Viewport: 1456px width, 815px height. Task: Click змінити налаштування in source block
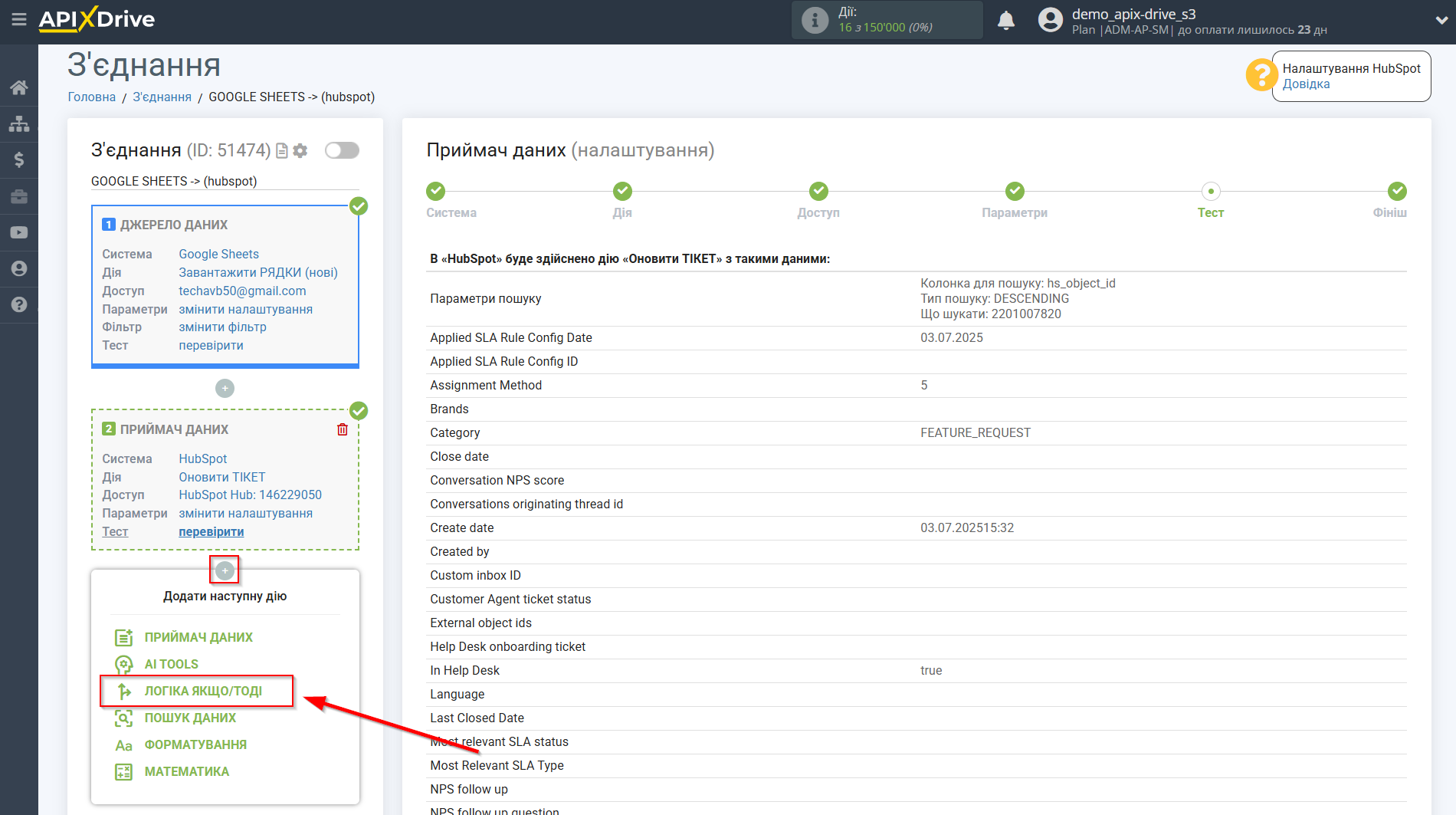pos(245,309)
